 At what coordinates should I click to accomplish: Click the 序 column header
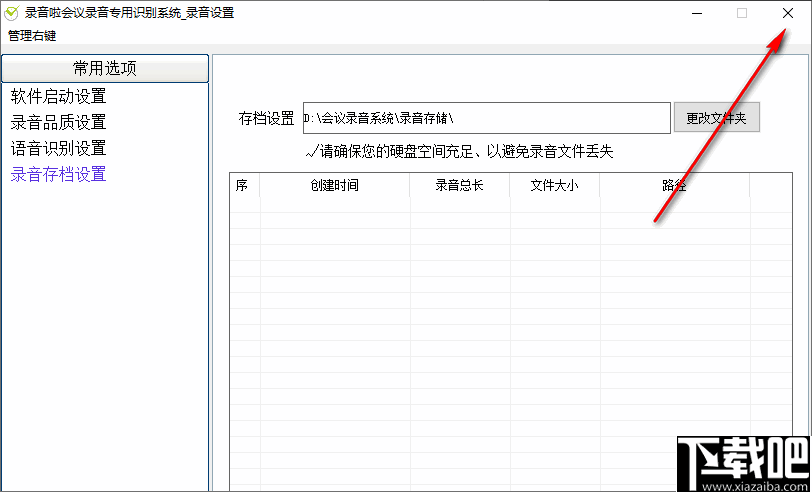[x=242, y=185]
